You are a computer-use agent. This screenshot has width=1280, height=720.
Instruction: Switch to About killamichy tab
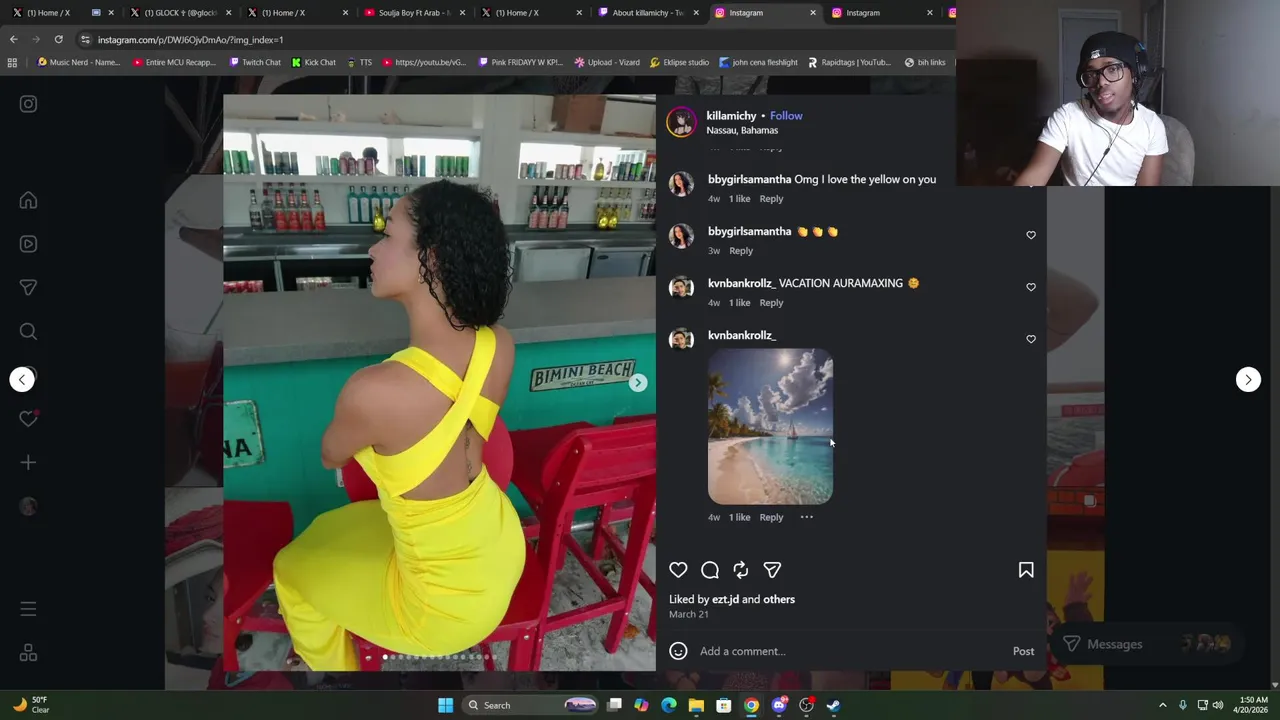pyautogui.click(x=647, y=13)
